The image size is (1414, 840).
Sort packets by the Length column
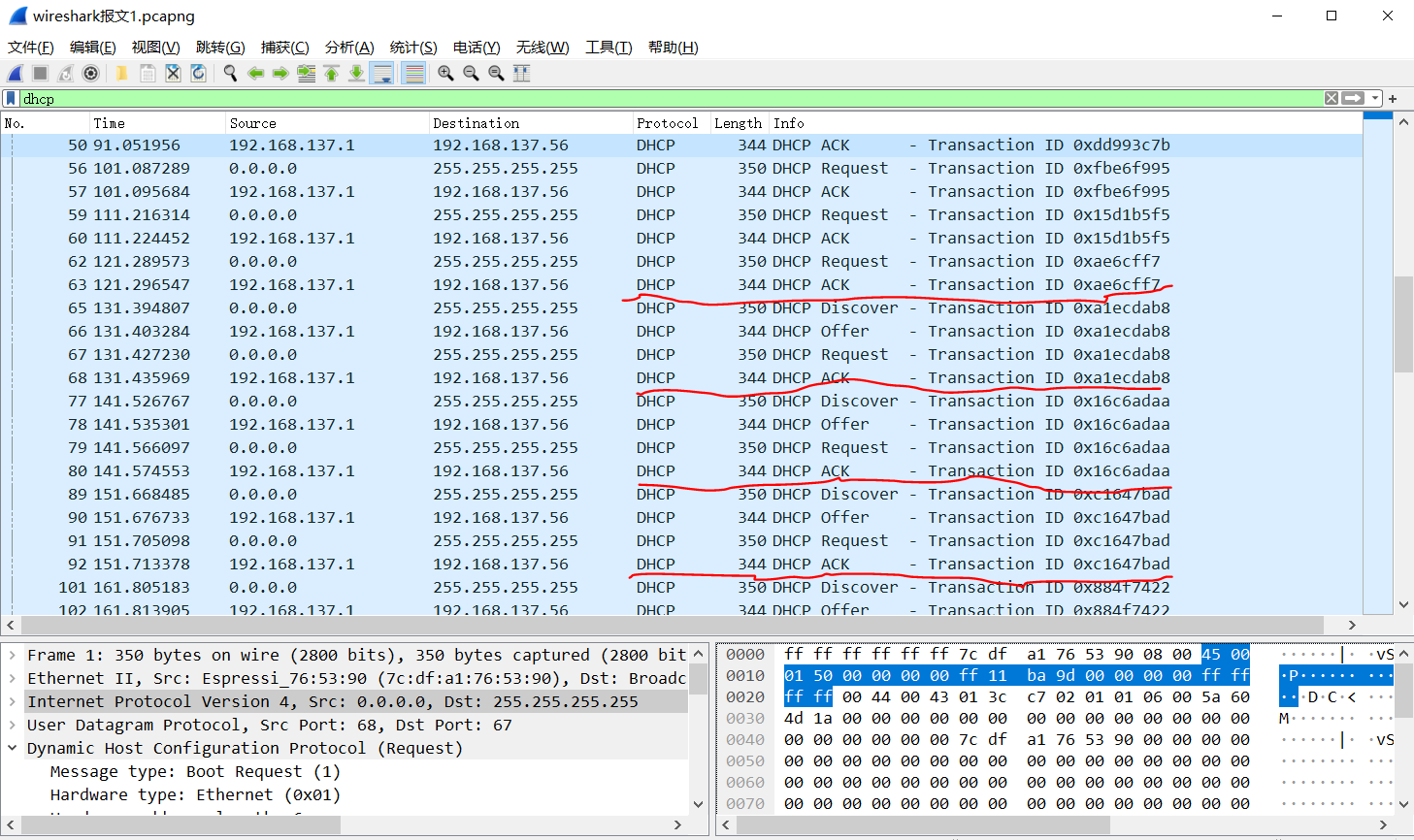740,123
